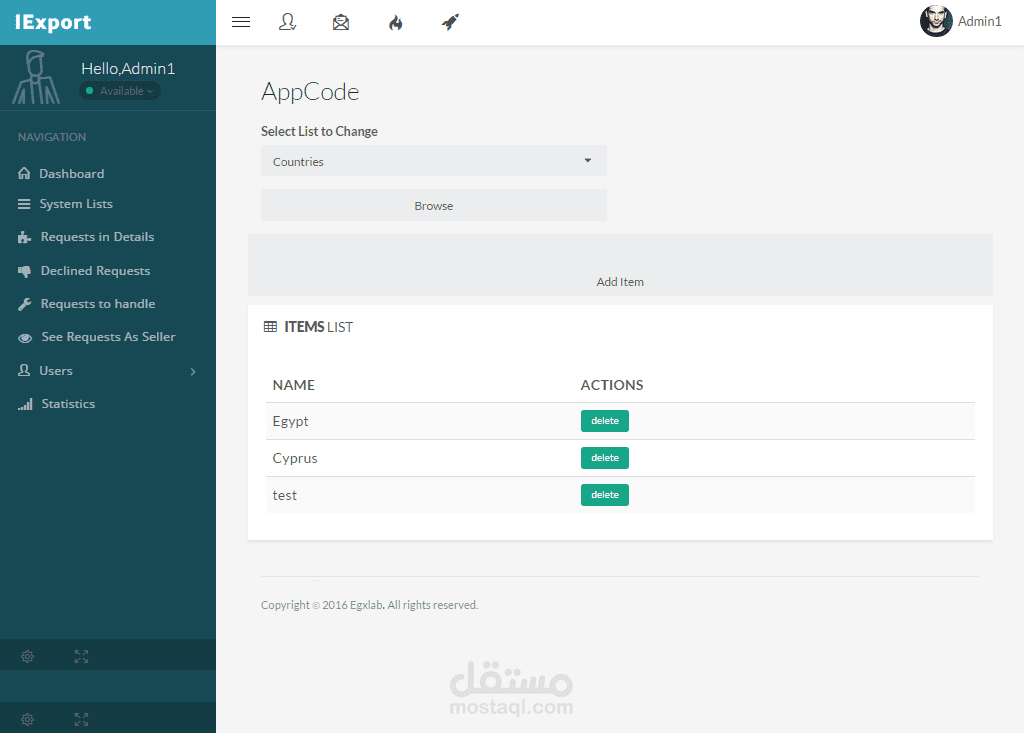Click the rocket icon in top bar

[450, 22]
